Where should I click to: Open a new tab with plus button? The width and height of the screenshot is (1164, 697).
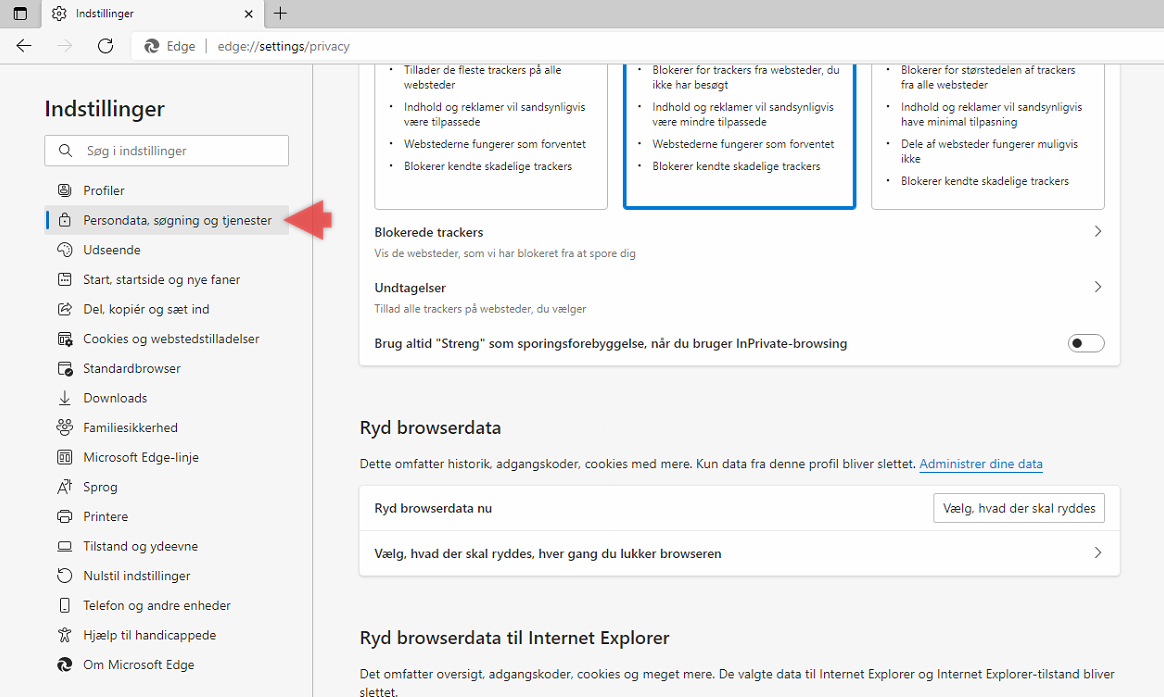(x=280, y=13)
